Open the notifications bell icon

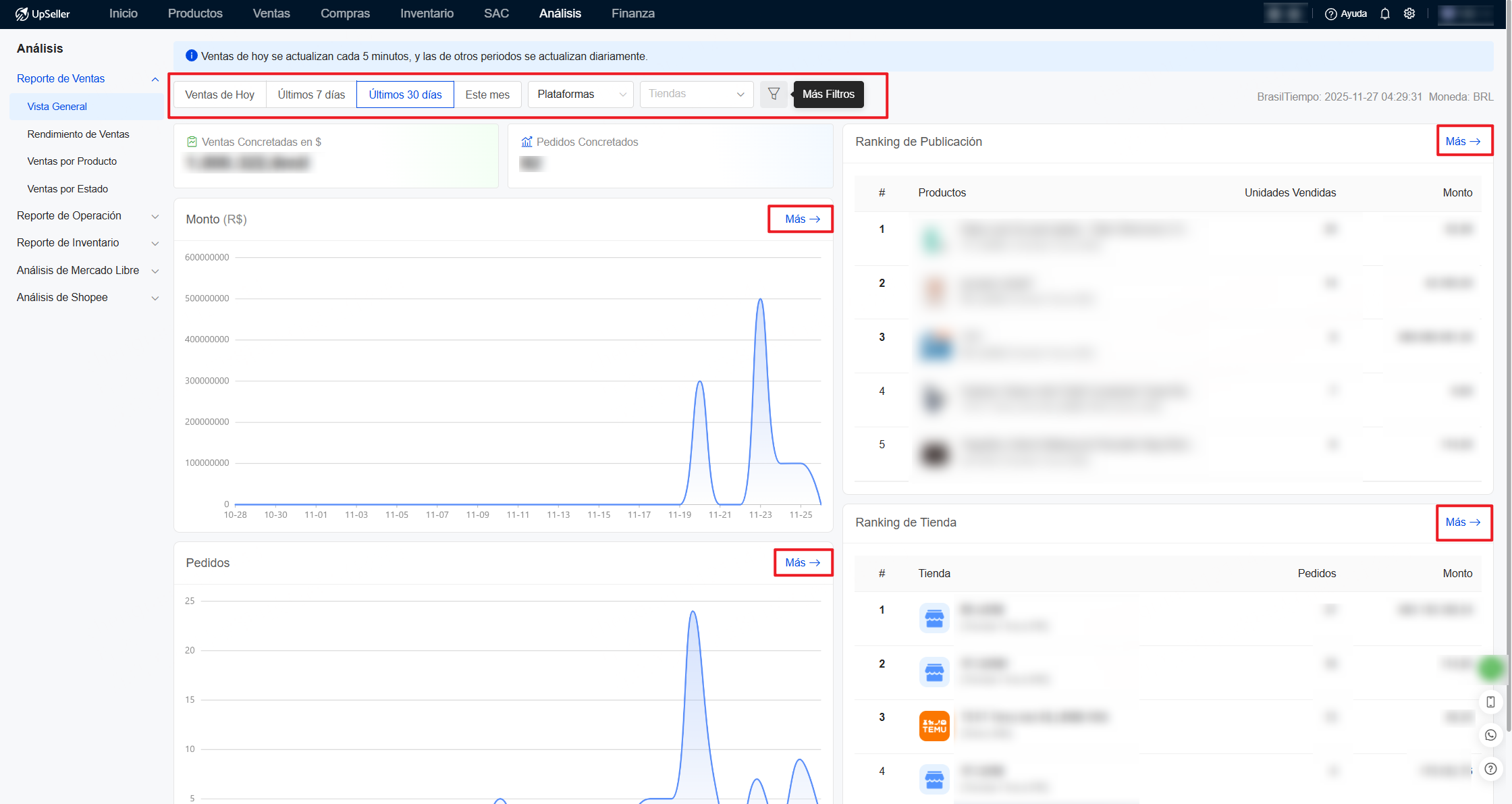[x=1384, y=14]
